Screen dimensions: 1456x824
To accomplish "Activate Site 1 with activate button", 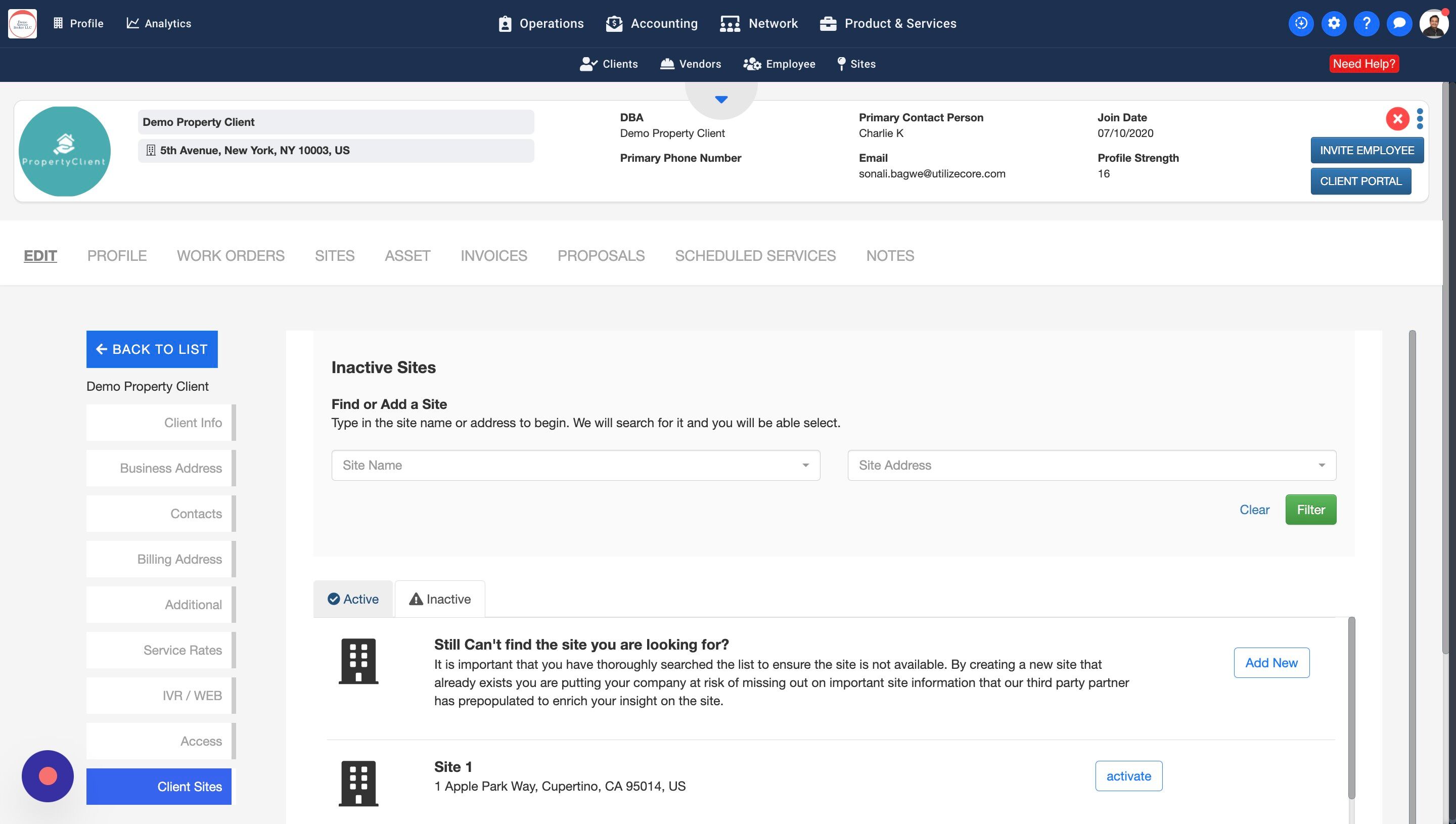I will click(1128, 776).
